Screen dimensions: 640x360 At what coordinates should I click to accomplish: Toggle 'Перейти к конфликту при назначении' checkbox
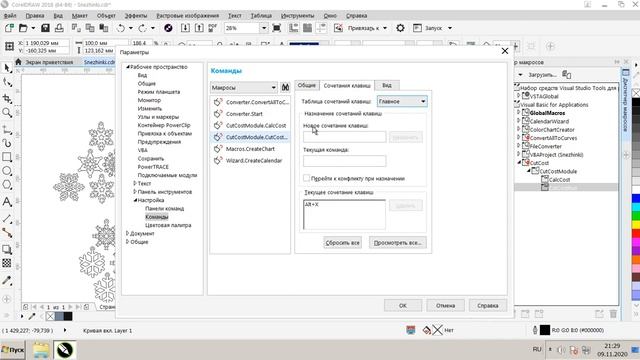coord(307,178)
